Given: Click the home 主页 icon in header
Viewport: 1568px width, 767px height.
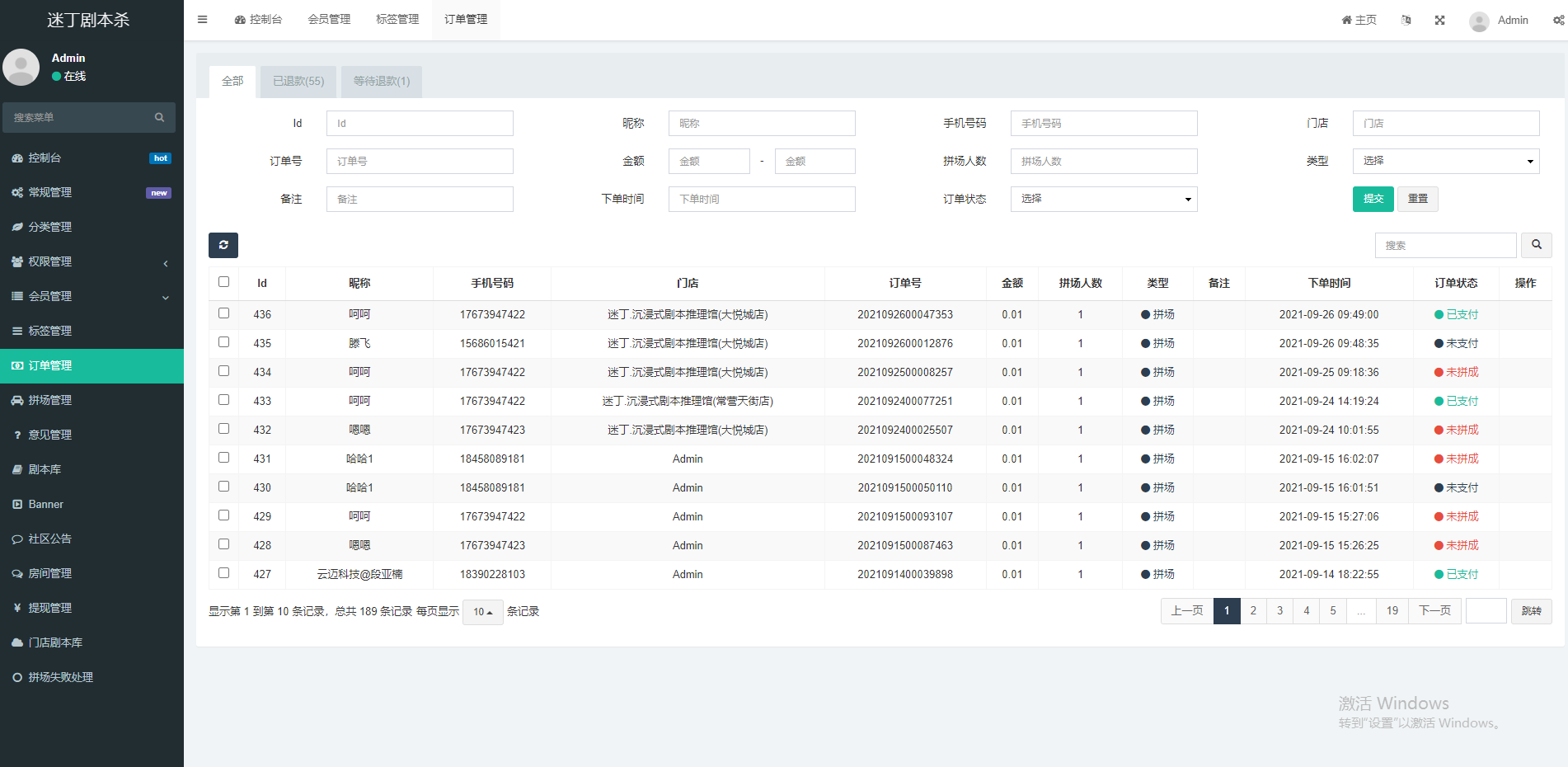Looking at the screenshot, I should [1359, 20].
